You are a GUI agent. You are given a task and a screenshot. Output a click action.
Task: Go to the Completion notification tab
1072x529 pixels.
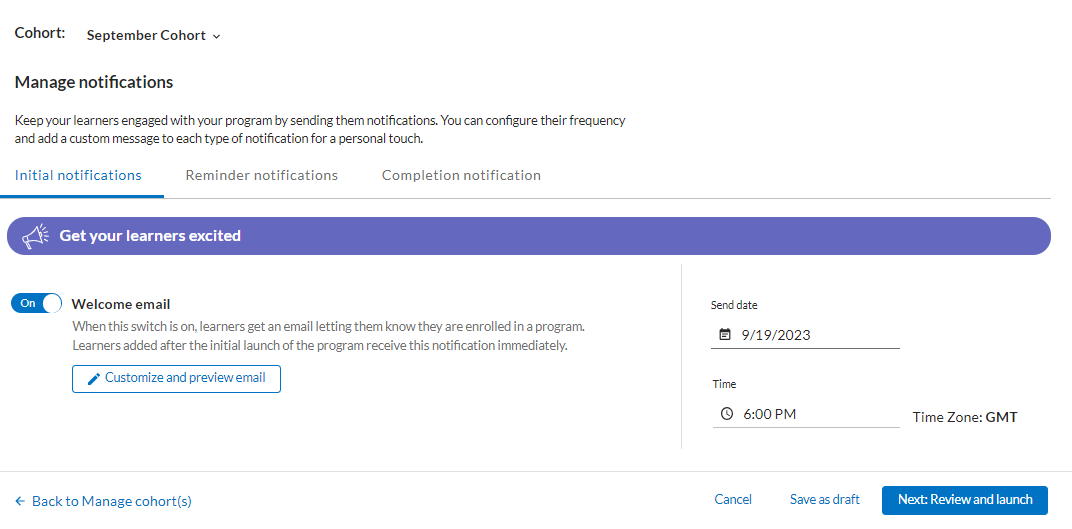click(461, 175)
